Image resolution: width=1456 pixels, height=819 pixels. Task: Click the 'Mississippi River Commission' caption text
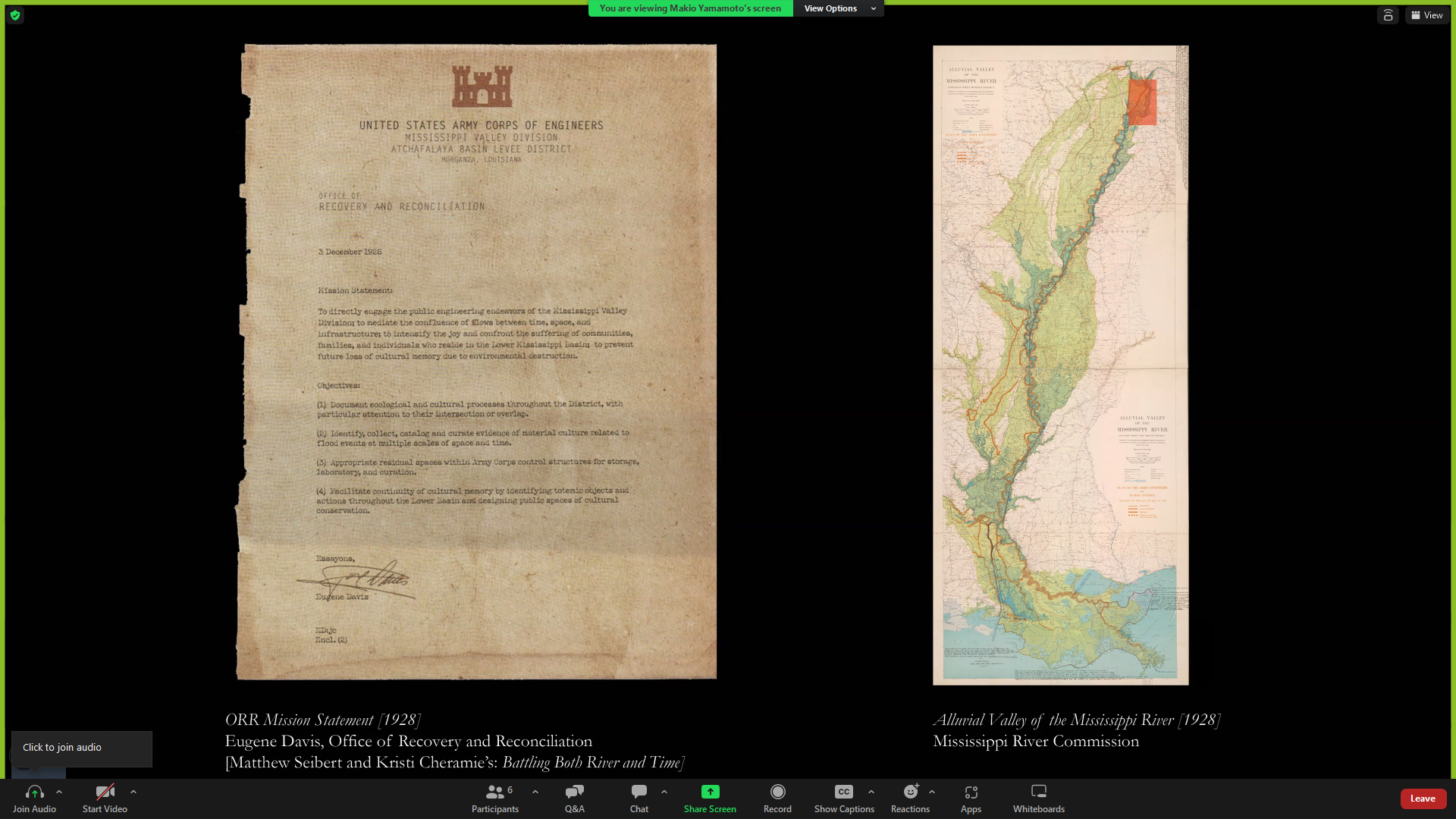click(1036, 741)
